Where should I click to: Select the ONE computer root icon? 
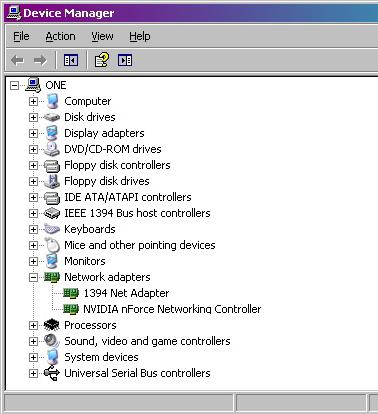33,85
